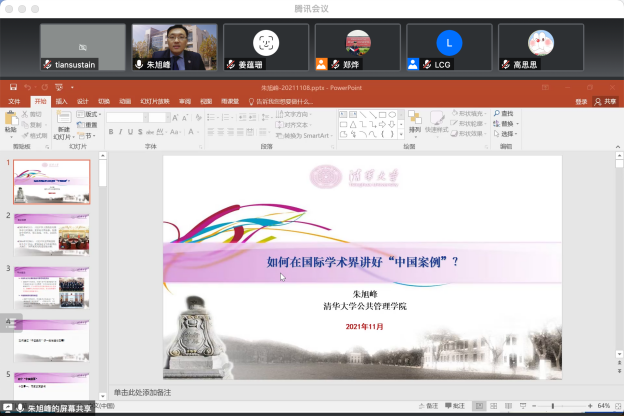624x416 pixels.
Task: Toggle the Notes (备注) pane in status bar
Action: 432,406
